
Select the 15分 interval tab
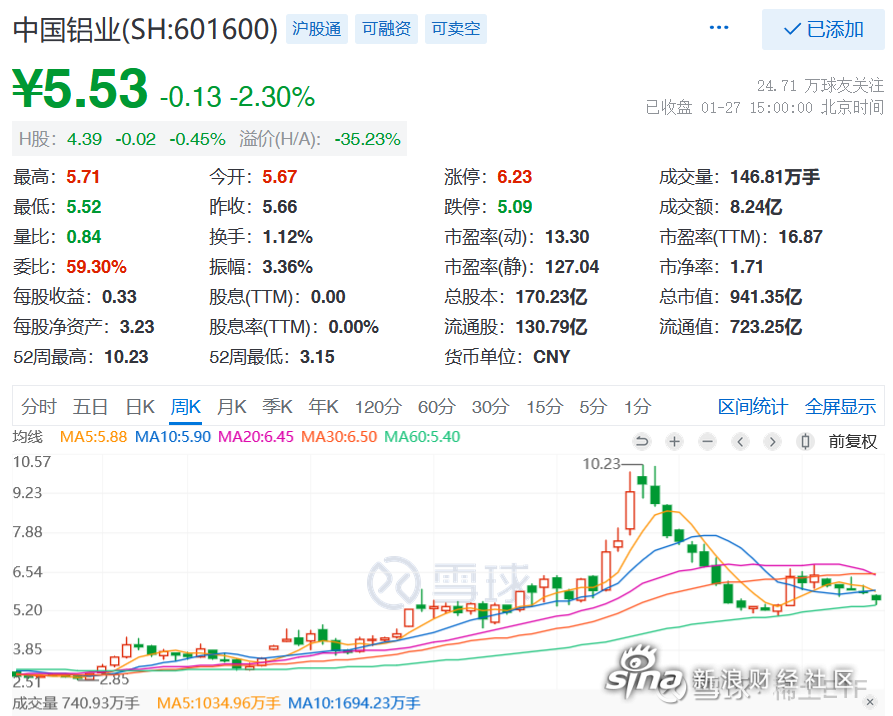click(x=544, y=407)
